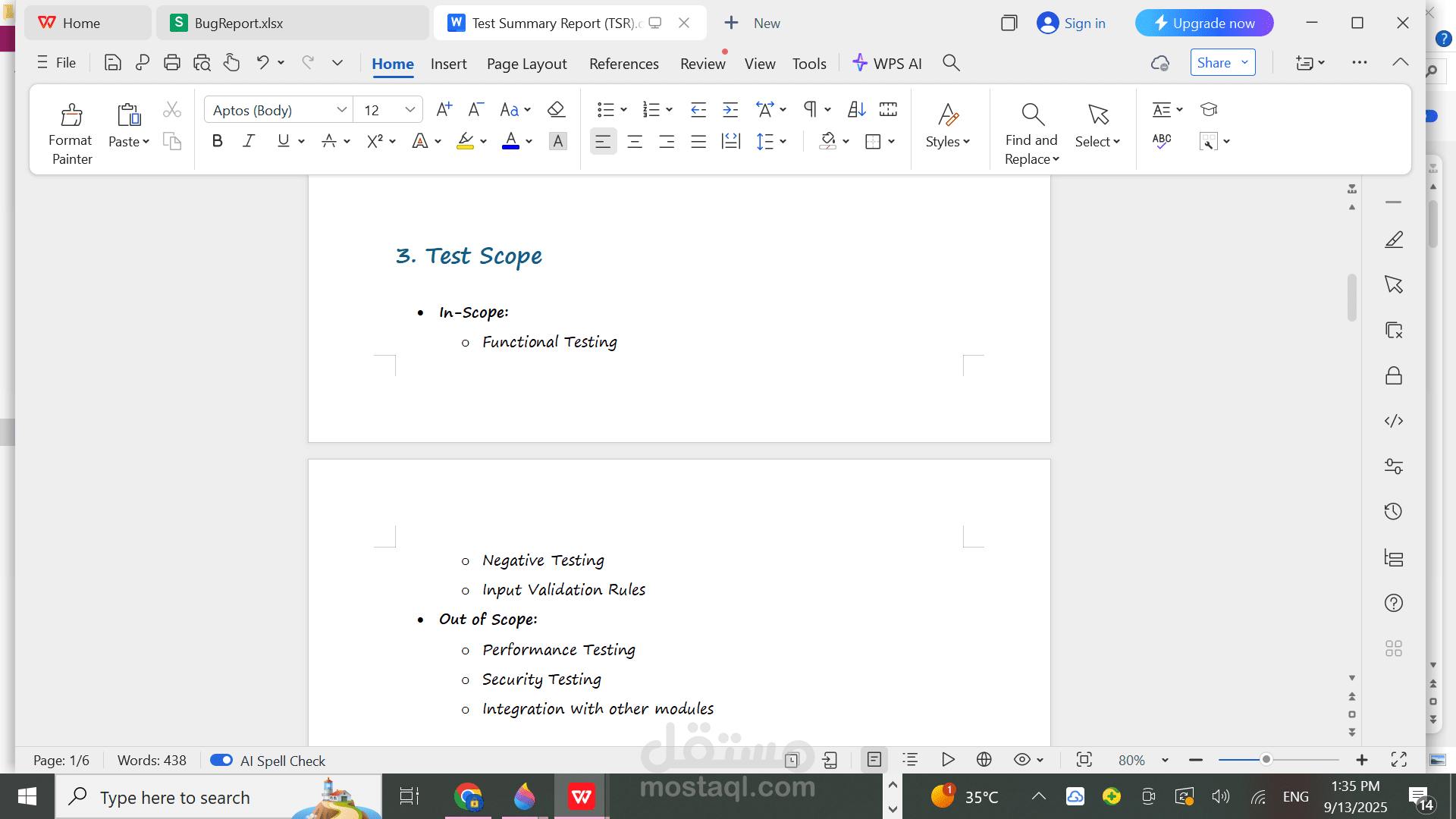This screenshot has width=1456, height=819.
Task: Open the Page Layout tab
Action: [526, 64]
